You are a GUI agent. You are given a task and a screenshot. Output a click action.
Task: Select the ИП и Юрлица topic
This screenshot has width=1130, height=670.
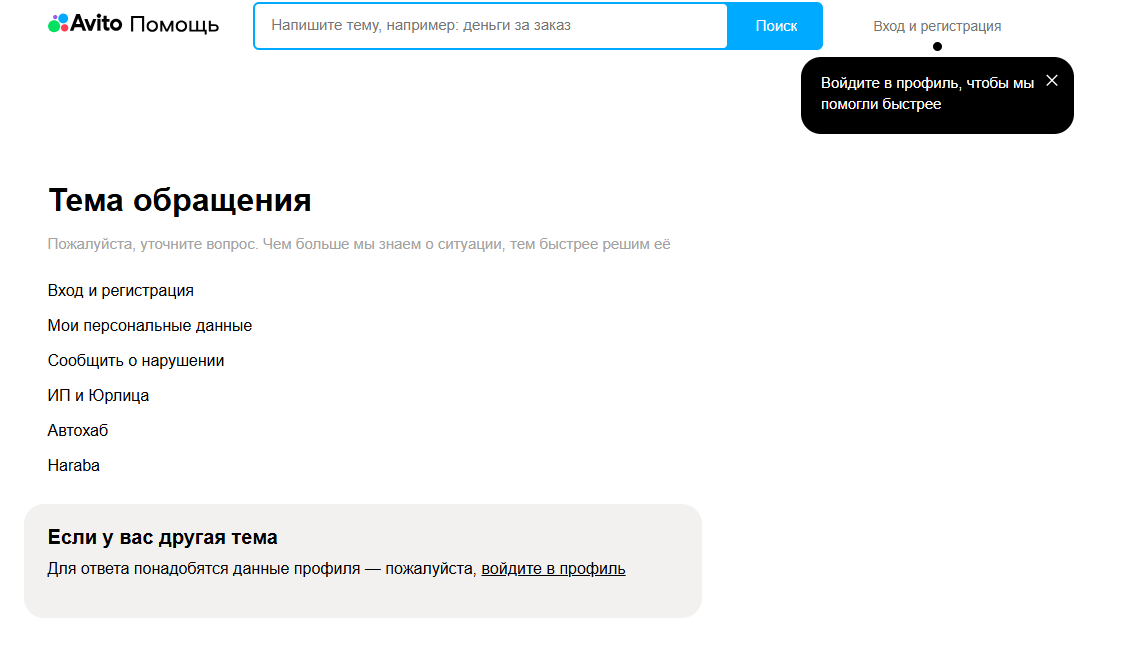tap(98, 396)
